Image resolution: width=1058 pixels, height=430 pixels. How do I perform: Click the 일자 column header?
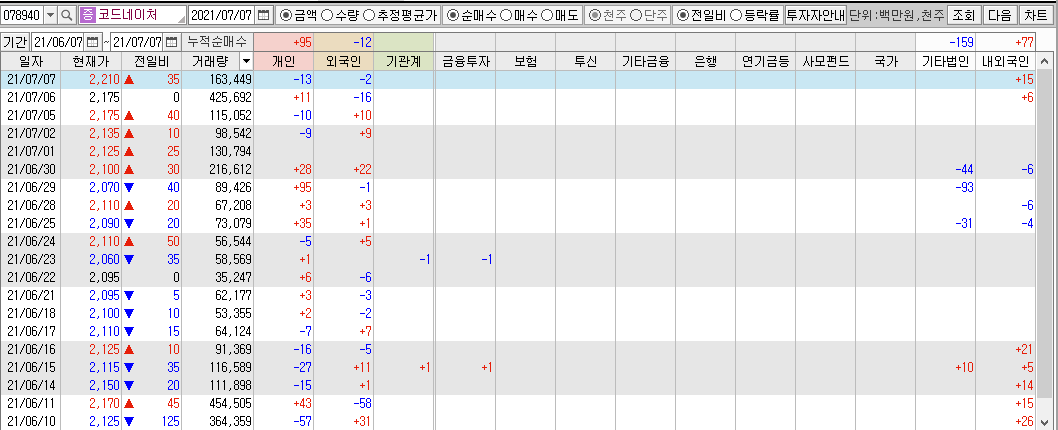pos(31,62)
